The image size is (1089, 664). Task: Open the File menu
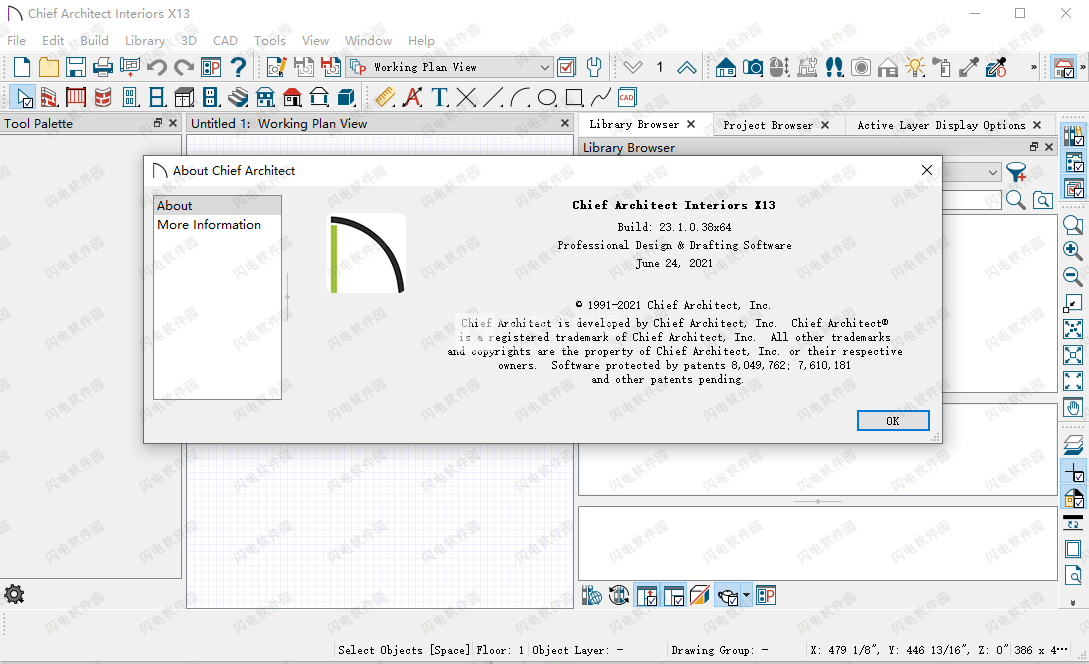click(17, 41)
